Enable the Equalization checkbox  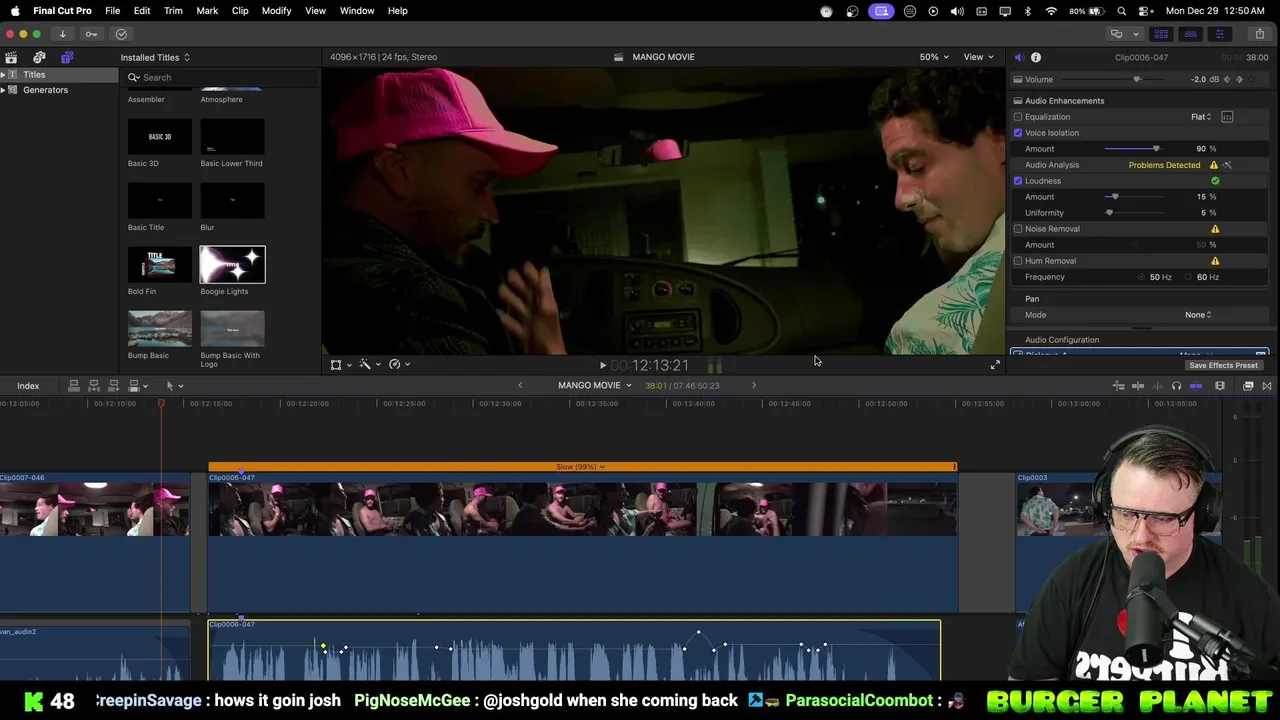(1018, 117)
